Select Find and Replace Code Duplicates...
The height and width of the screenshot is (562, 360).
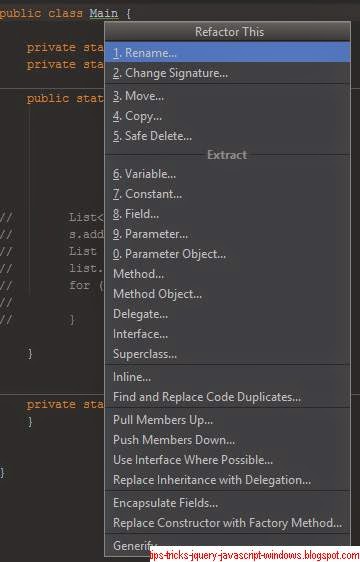click(227, 397)
